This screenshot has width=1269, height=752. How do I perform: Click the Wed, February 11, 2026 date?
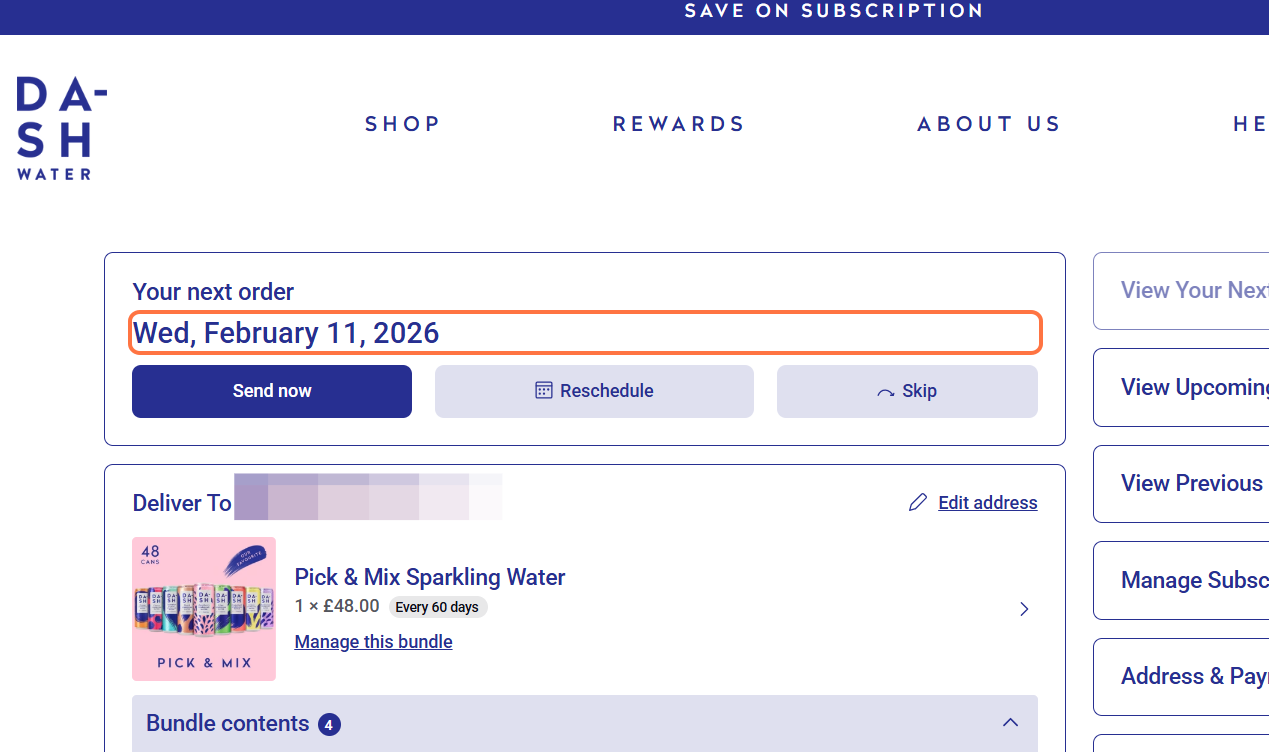(x=286, y=333)
